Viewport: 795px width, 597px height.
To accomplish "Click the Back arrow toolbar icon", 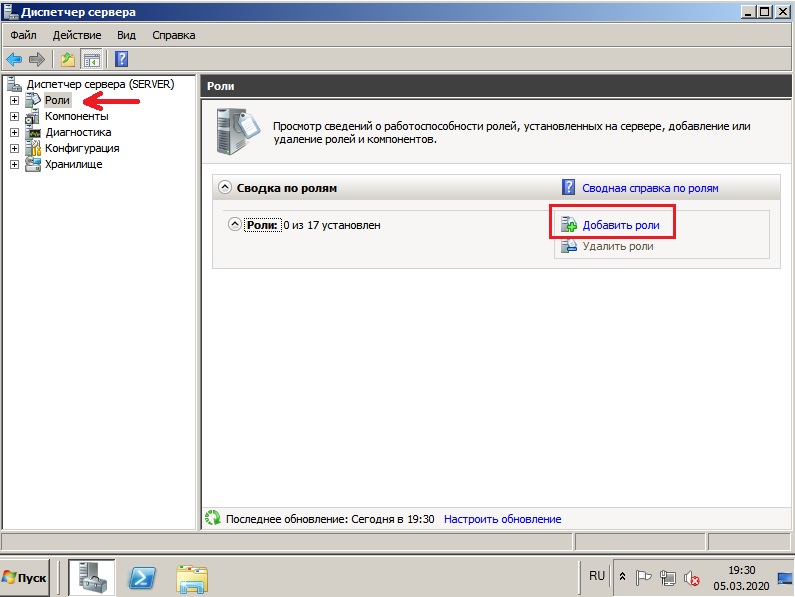I will point(14,60).
